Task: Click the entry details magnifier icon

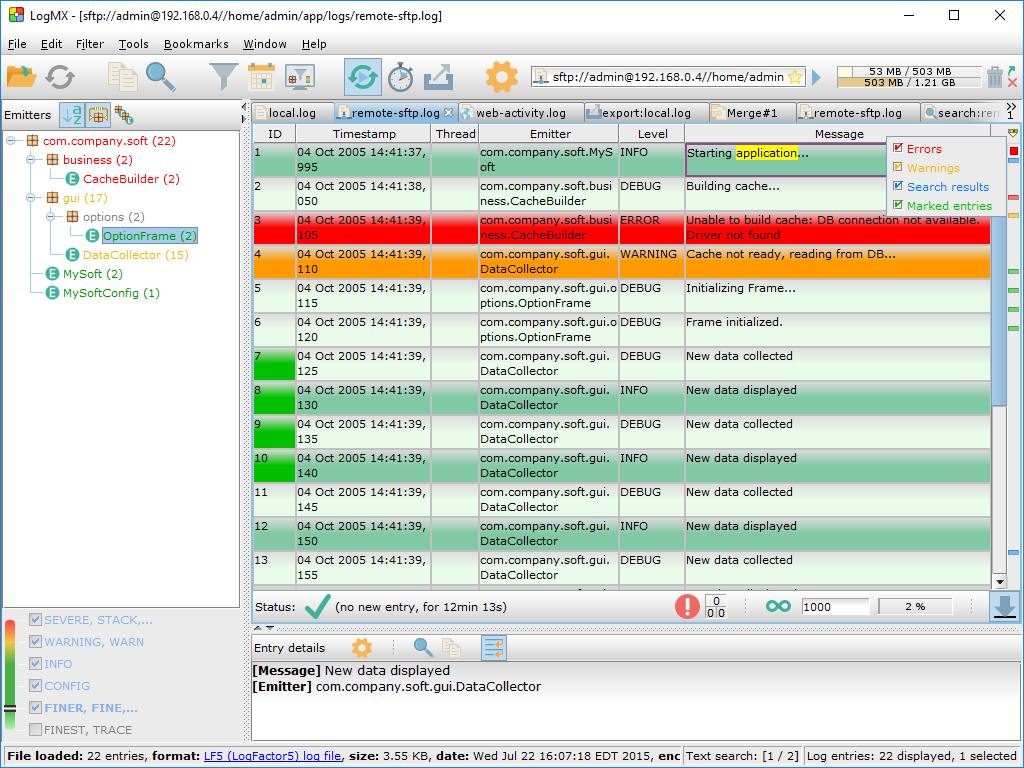Action: tap(423, 648)
